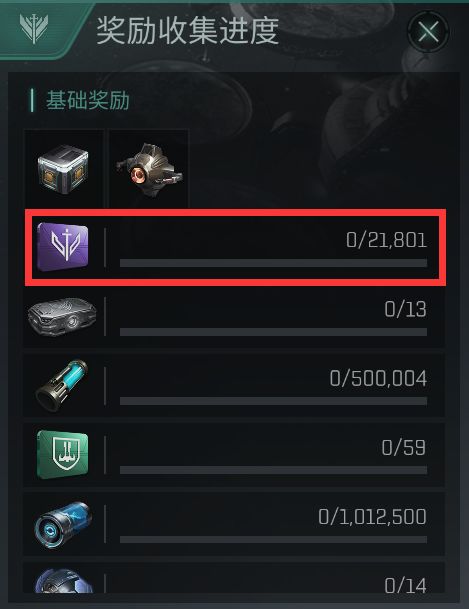Click the 0/500,004 progress bar
This screenshot has height=609, width=469.
273,401
